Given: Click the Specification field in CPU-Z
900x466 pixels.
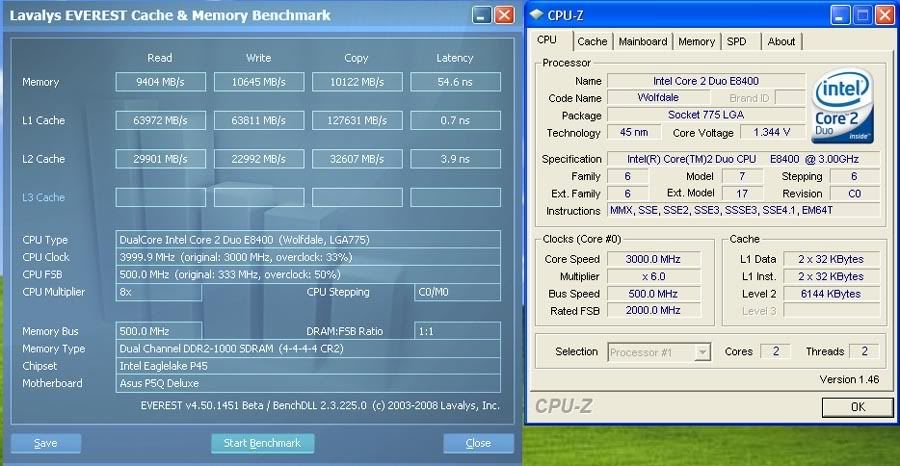Looking at the screenshot, I should pos(743,159).
